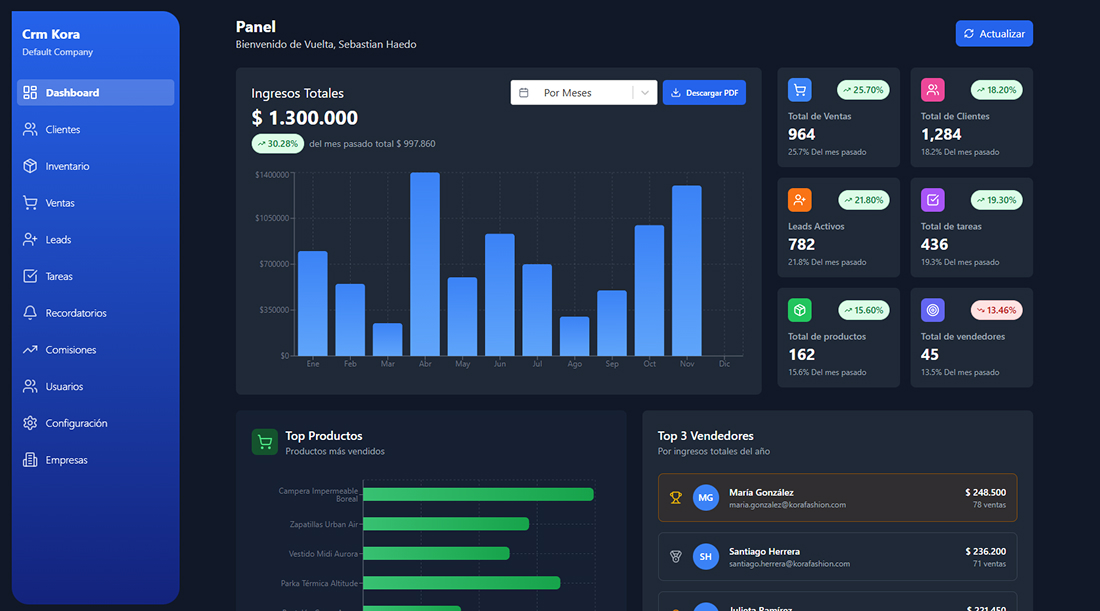Click the Abr bar in income chart
This screenshot has height=611, width=1100.
[x=425, y=264]
